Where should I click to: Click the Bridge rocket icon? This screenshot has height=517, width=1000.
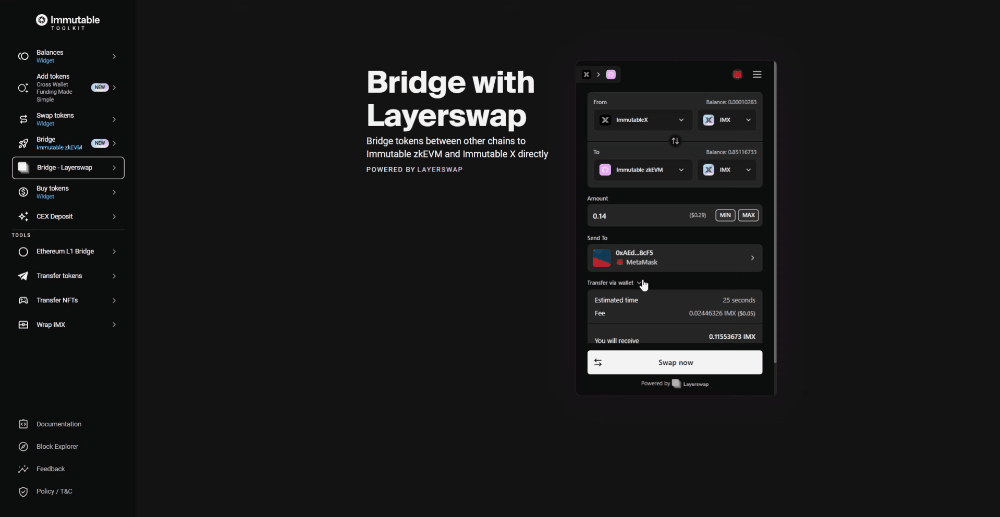click(x=23, y=143)
